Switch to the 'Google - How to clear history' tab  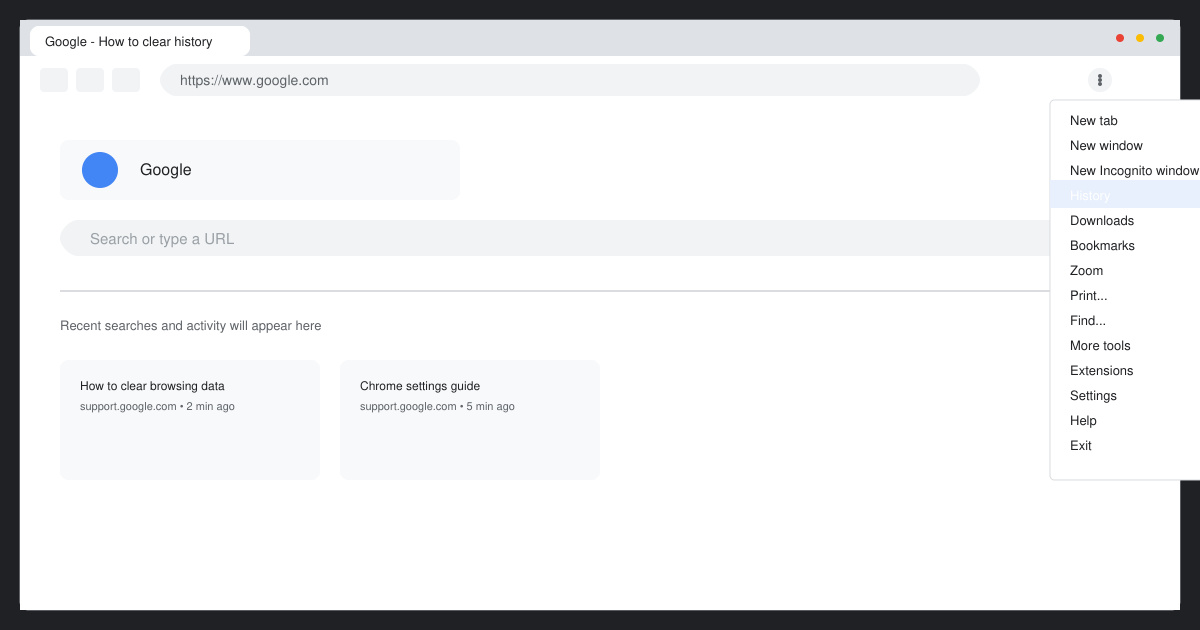tap(140, 41)
